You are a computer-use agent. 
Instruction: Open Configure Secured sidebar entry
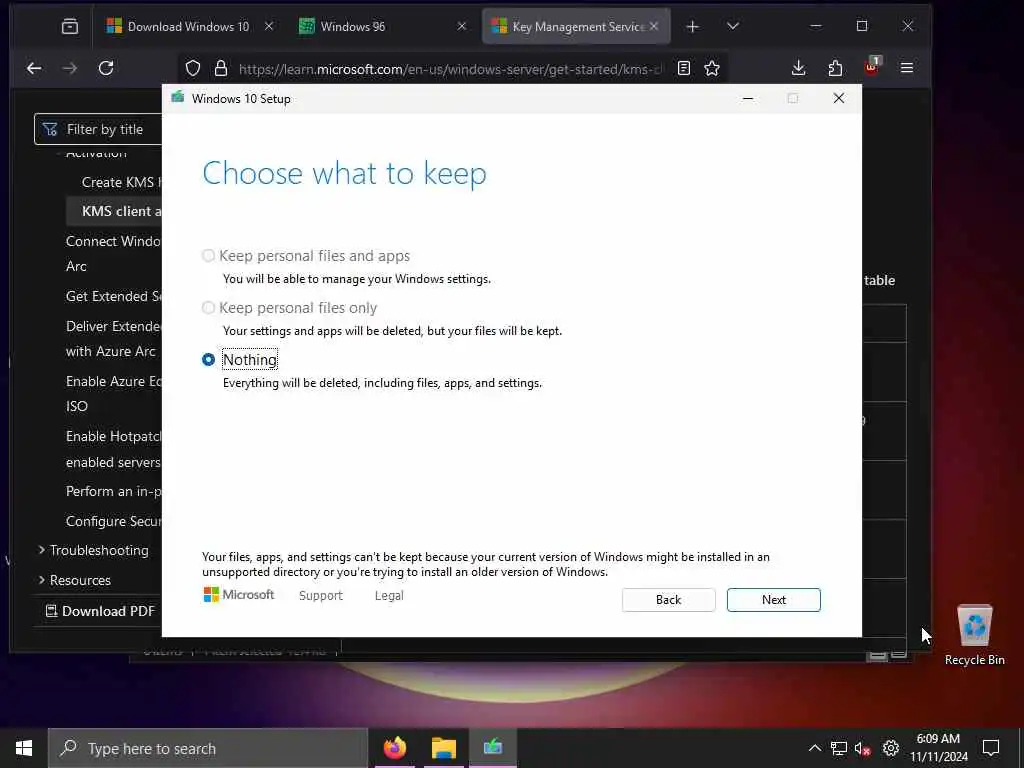114,521
